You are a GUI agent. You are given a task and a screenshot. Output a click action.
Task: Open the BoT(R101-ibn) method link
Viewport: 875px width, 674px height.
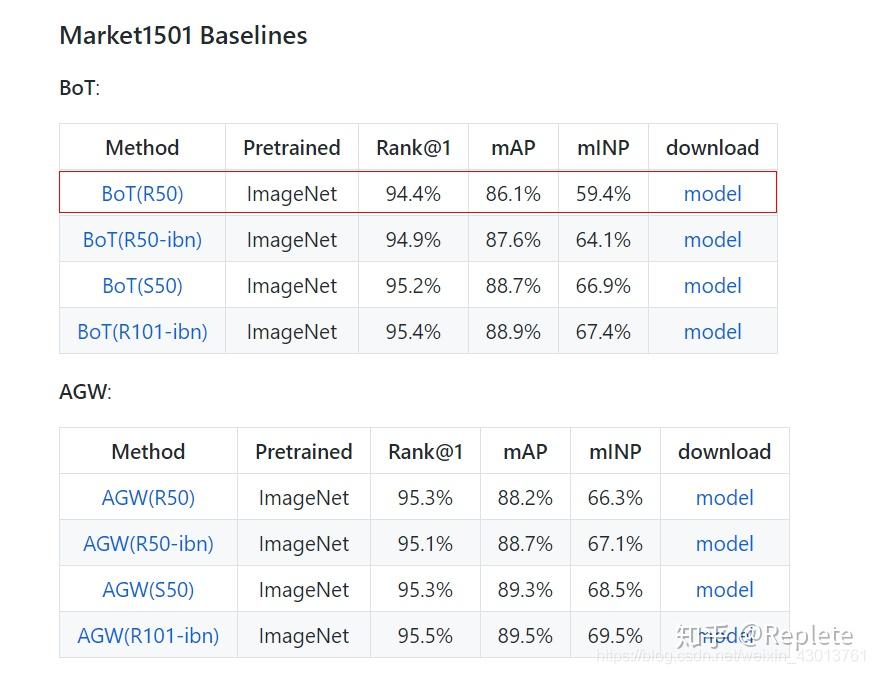tap(142, 331)
